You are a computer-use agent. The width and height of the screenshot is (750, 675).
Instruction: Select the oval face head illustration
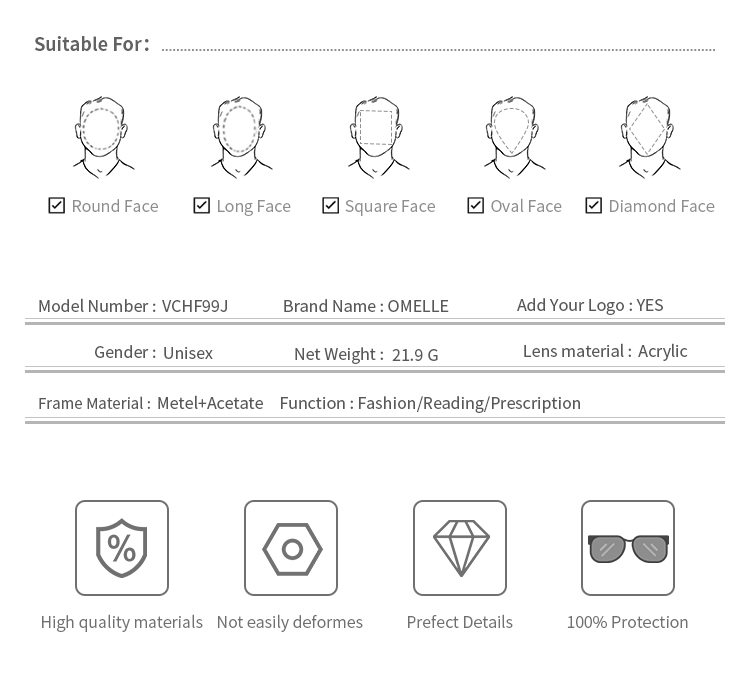click(x=514, y=136)
